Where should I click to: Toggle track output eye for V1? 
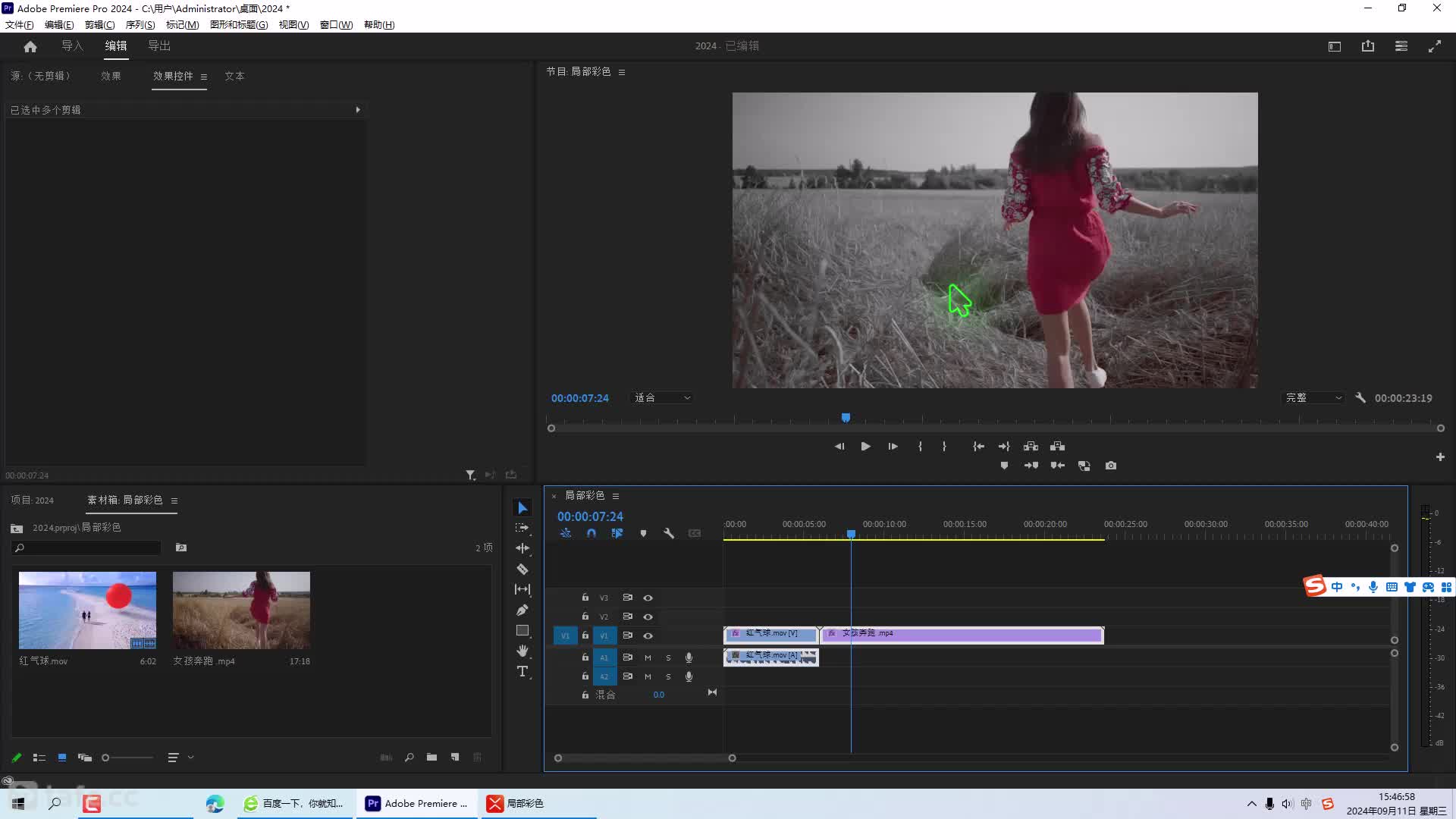[648, 635]
